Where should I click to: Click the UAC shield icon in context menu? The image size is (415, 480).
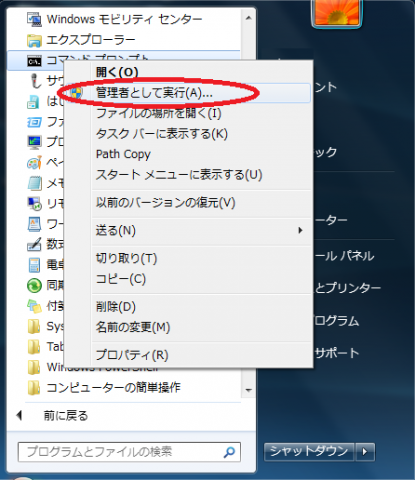pos(77,93)
